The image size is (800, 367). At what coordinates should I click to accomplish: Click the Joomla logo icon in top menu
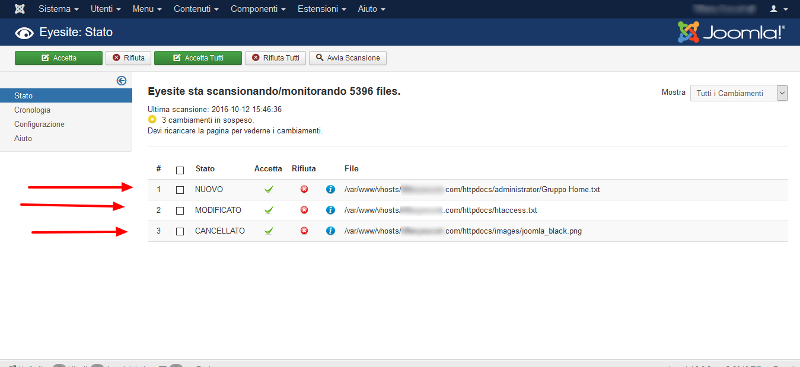tap(20, 9)
